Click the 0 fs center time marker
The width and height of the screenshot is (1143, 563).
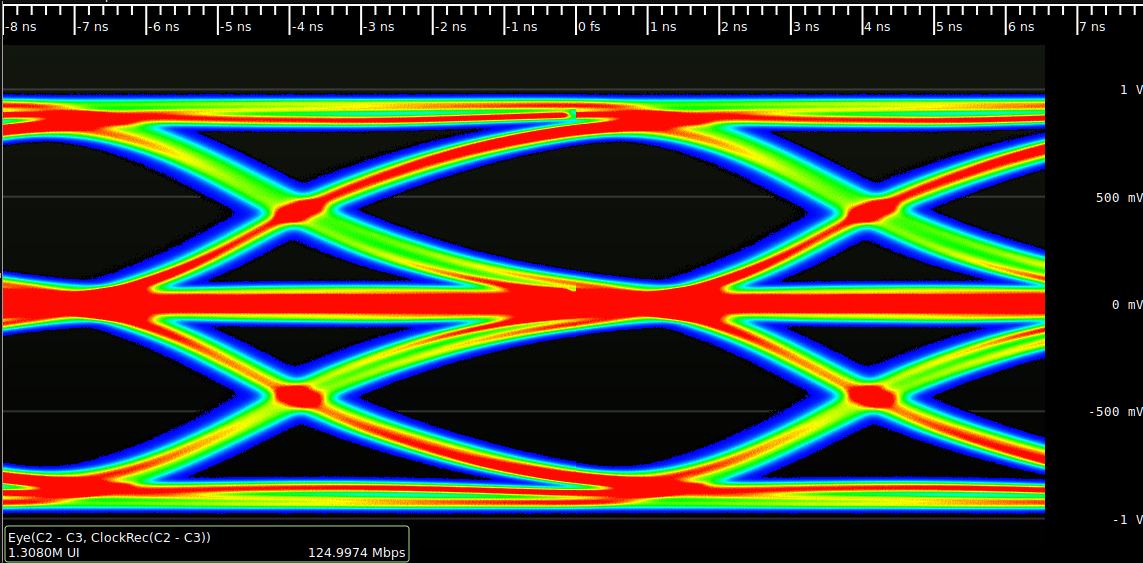(x=590, y=27)
